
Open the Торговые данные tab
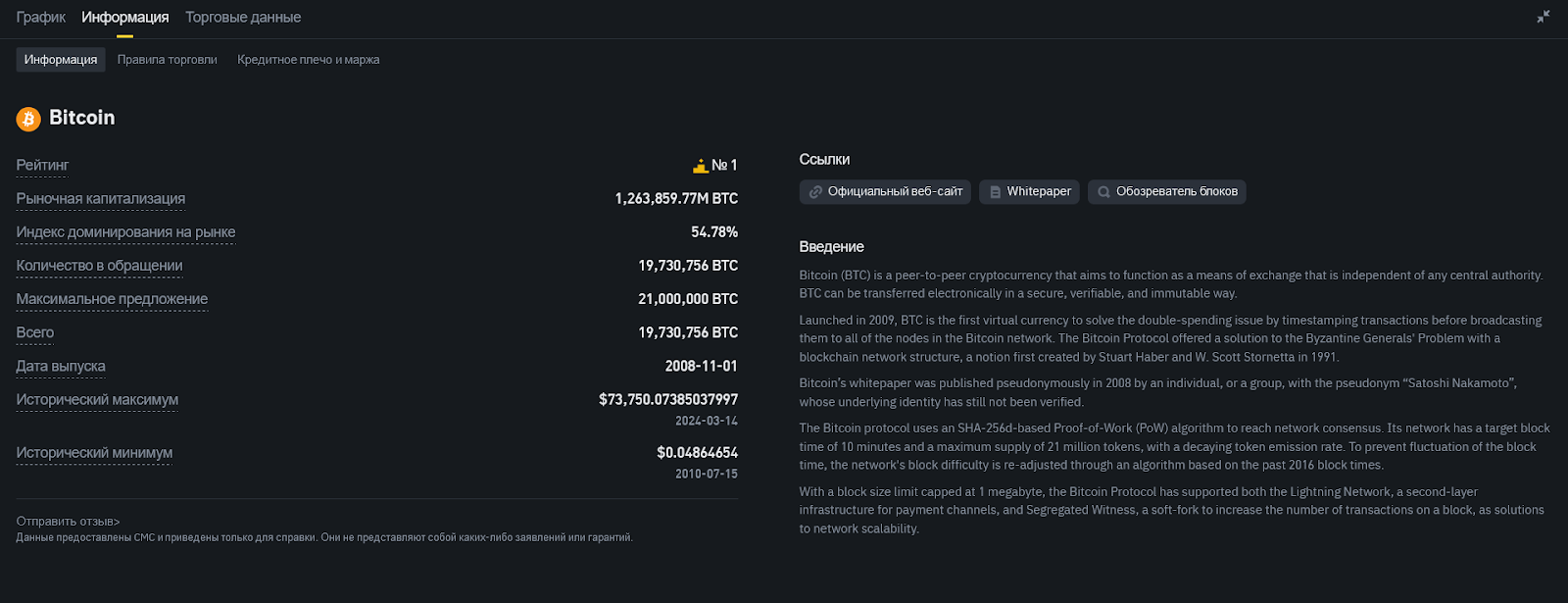click(243, 18)
